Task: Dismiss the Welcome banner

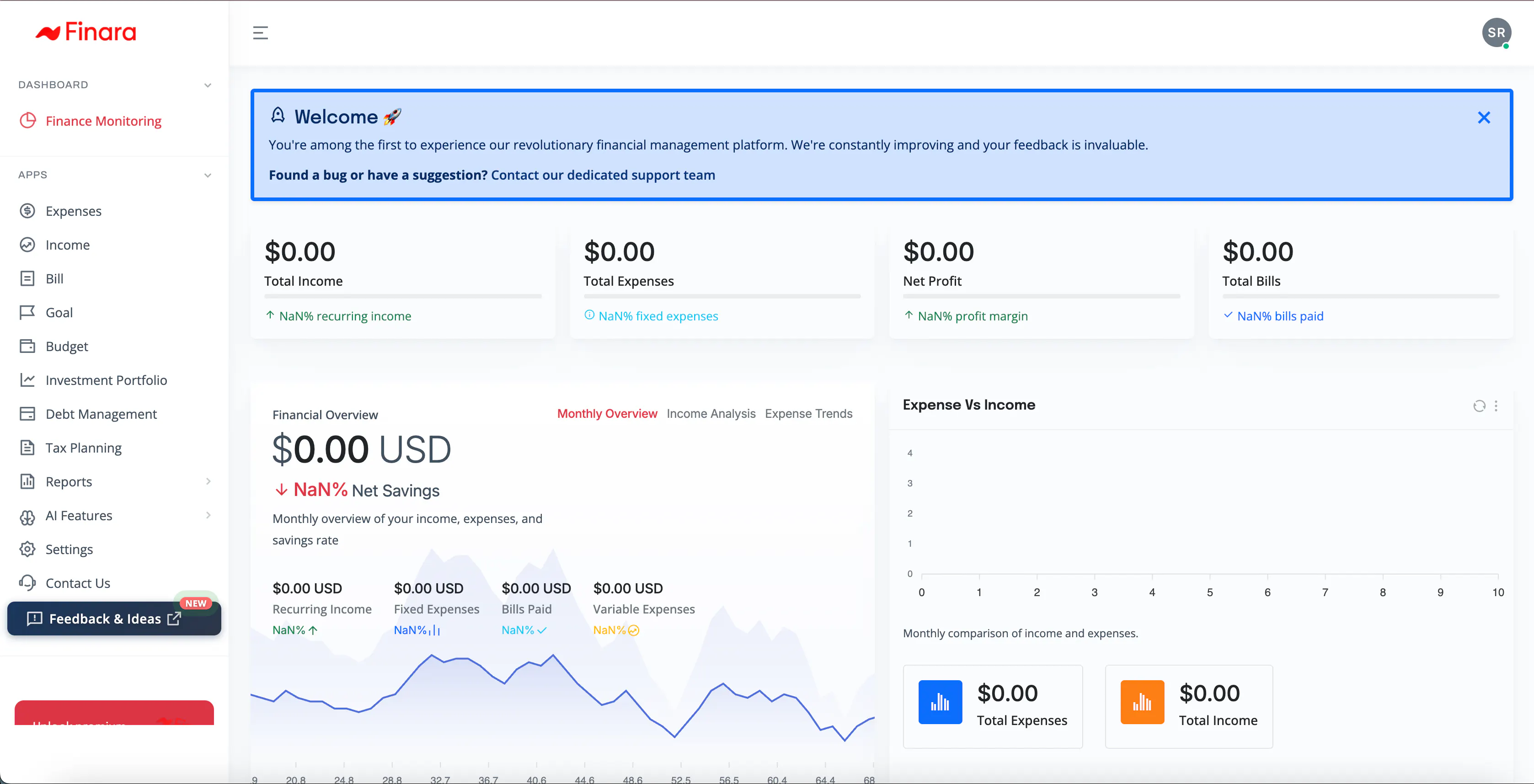Action: point(1483,118)
